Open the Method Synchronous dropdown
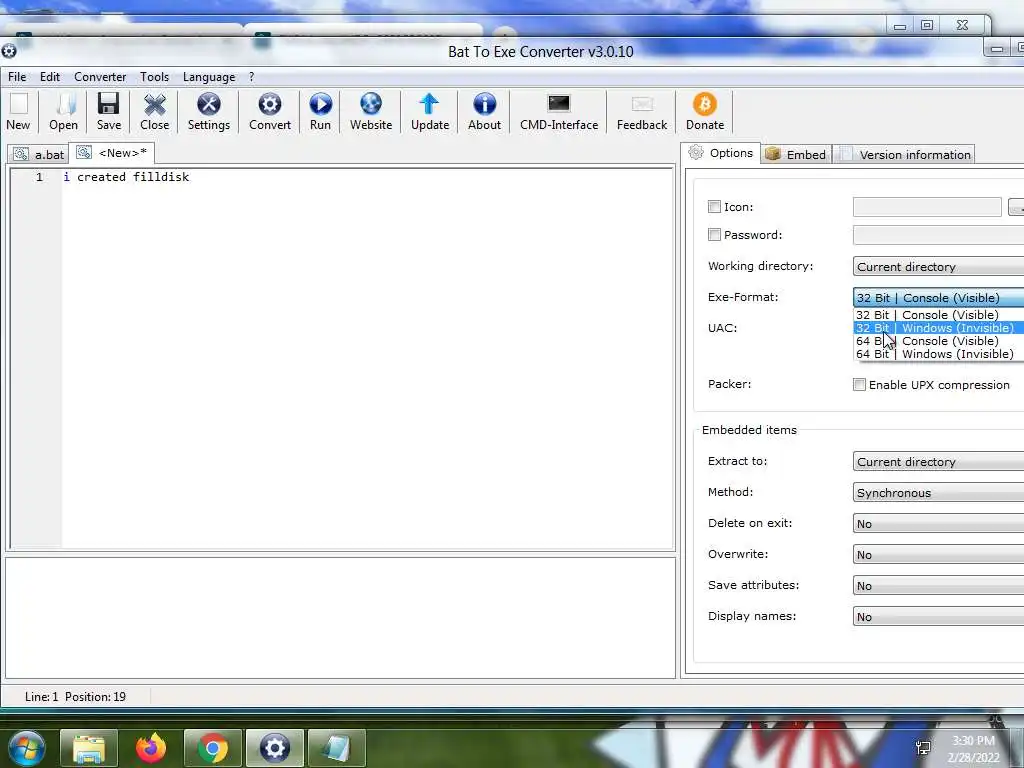1024x768 pixels. 938,492
